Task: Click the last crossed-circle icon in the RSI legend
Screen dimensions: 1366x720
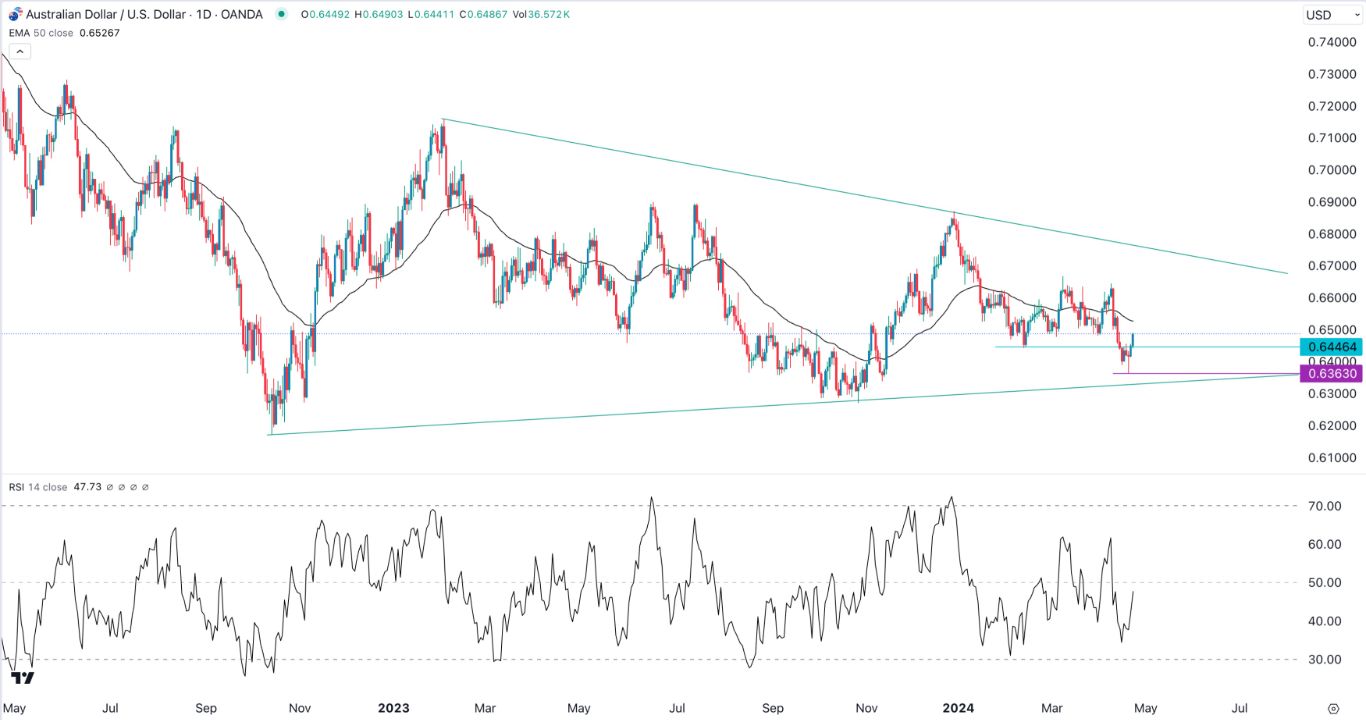Action: tap(144, 486)
